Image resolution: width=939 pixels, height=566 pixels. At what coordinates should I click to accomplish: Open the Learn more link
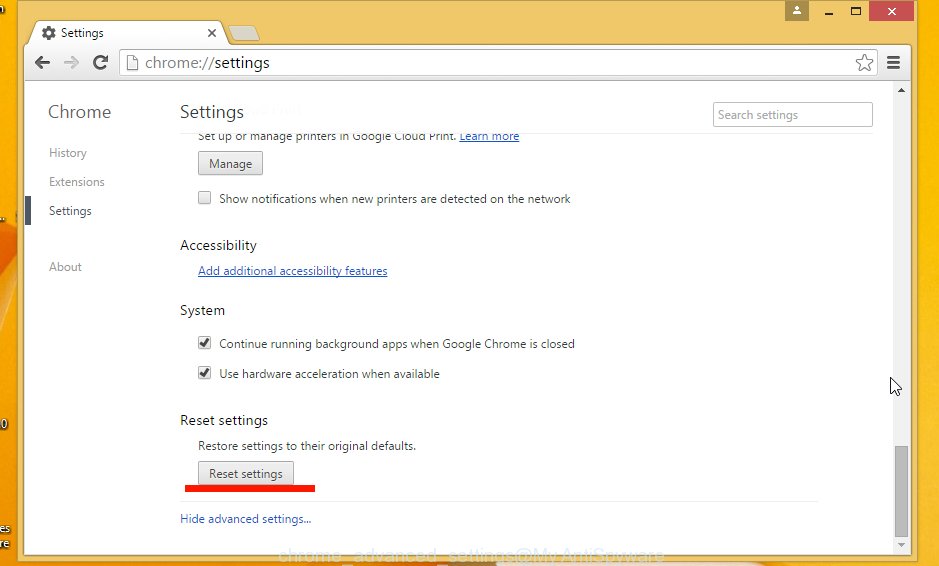tap(489, 136)
